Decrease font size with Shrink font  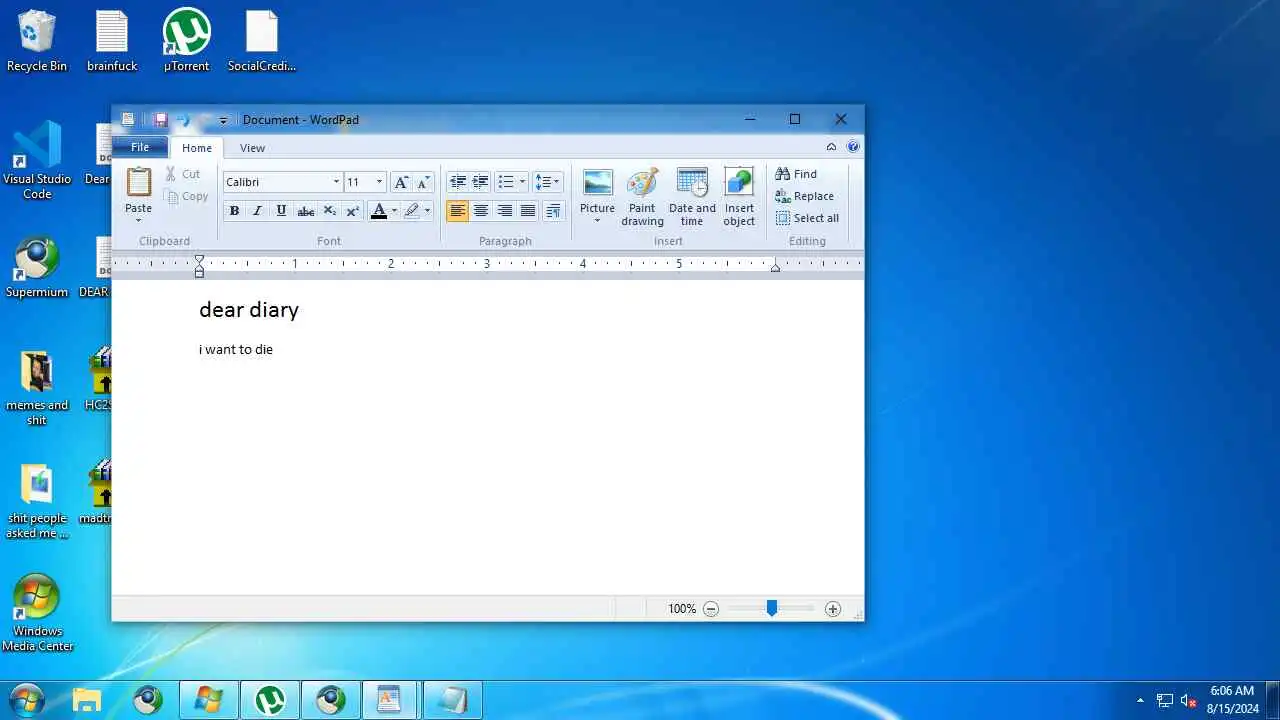point(423,182)
